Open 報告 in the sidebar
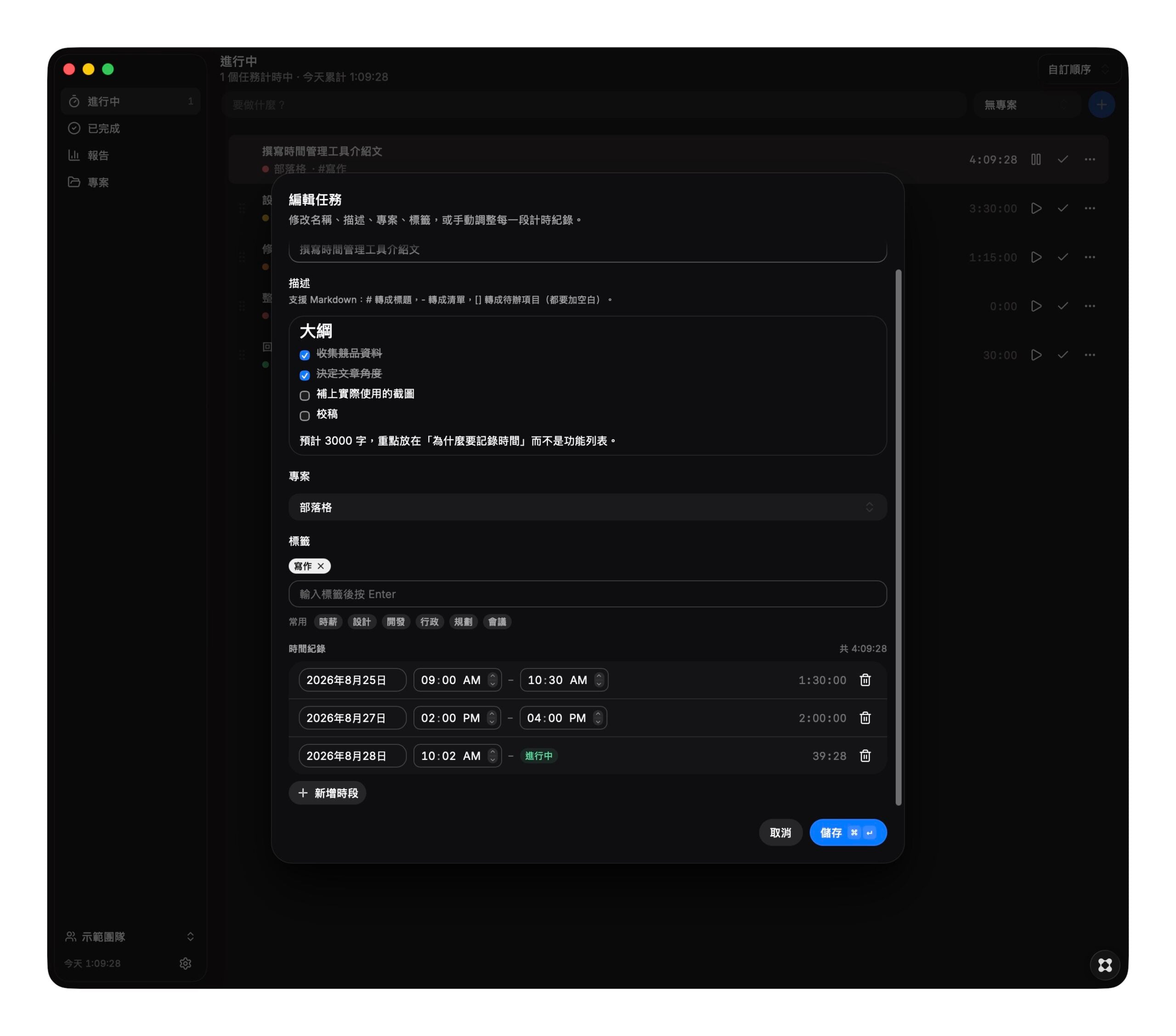 click(130, 155)
